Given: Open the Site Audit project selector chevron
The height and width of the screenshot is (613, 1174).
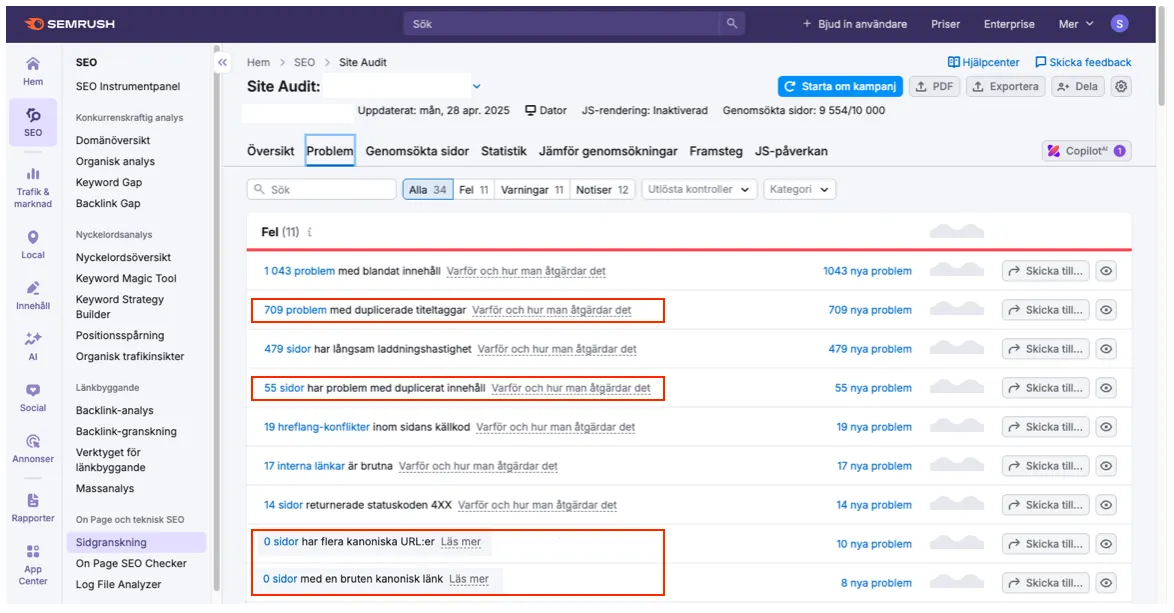Looking at the screenshot, I should tap(476, 86).
